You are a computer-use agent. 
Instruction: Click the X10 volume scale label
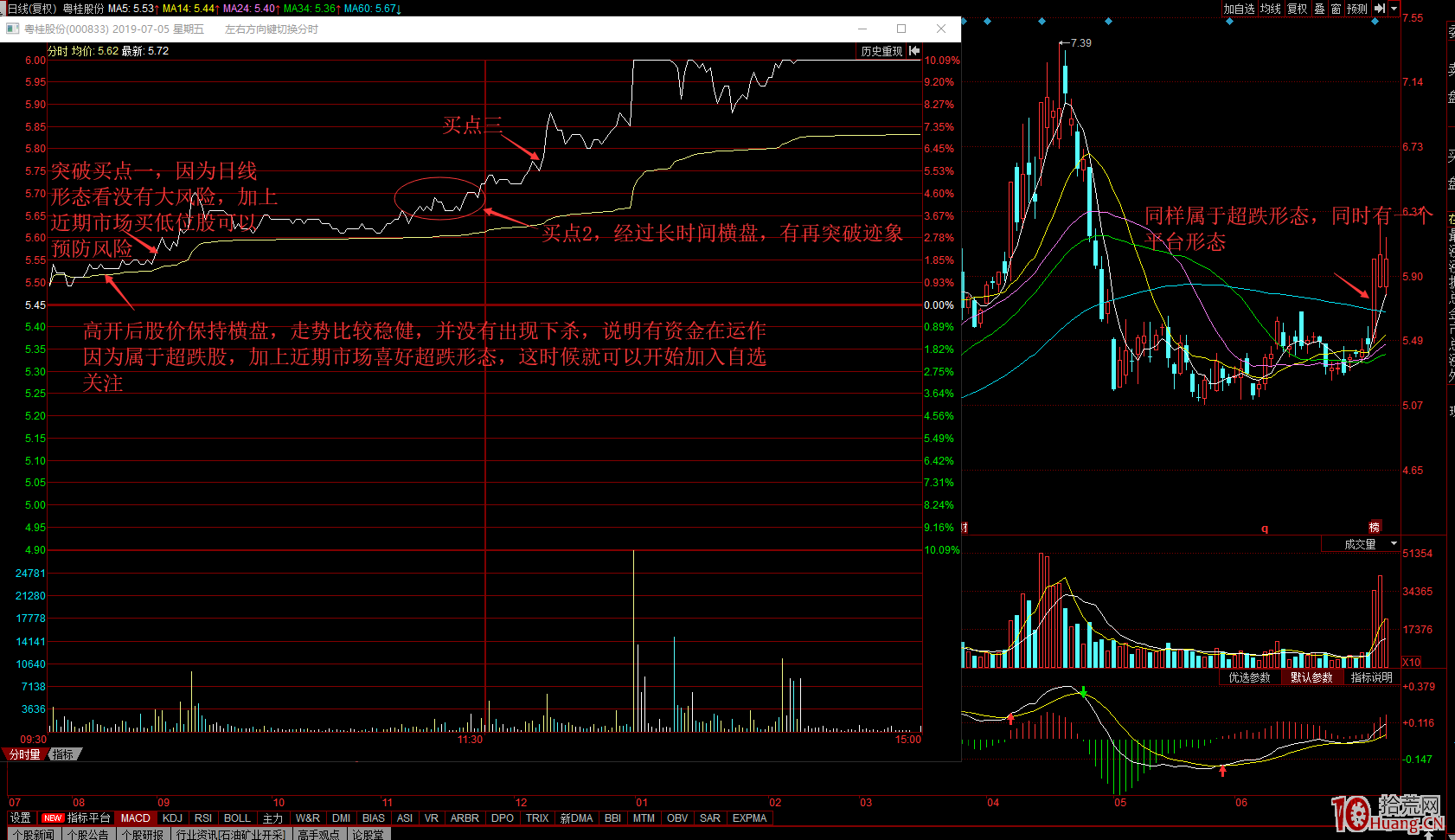coord(1411,662)
